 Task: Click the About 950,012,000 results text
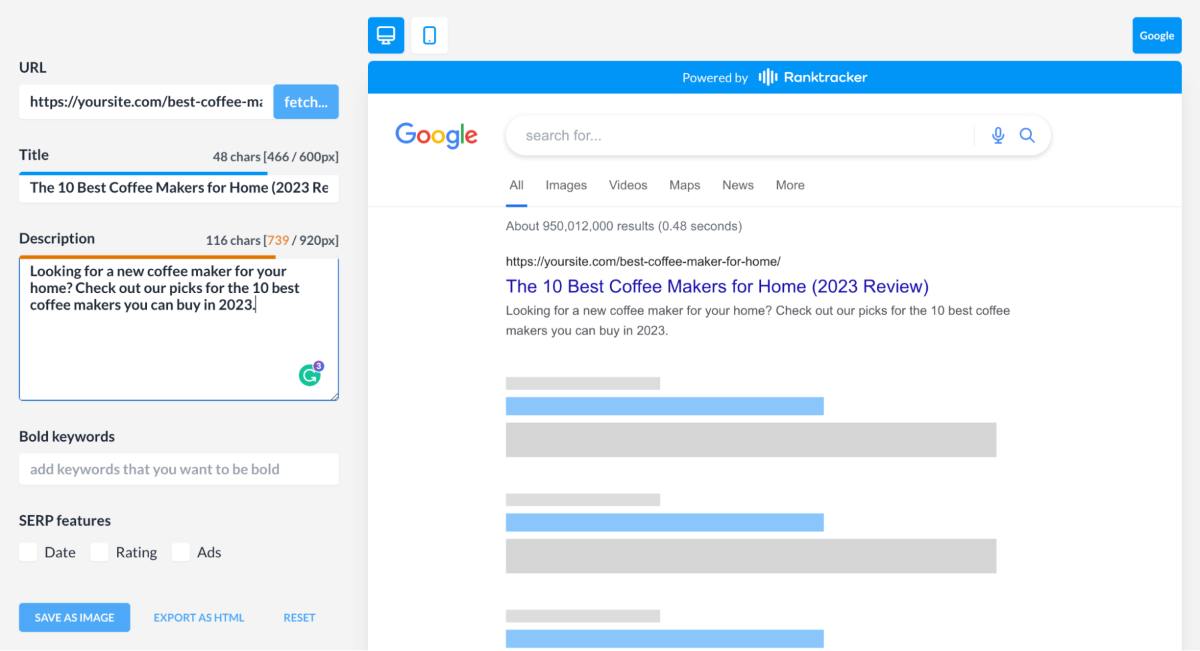pyautogui.click(x=624, y=226)
